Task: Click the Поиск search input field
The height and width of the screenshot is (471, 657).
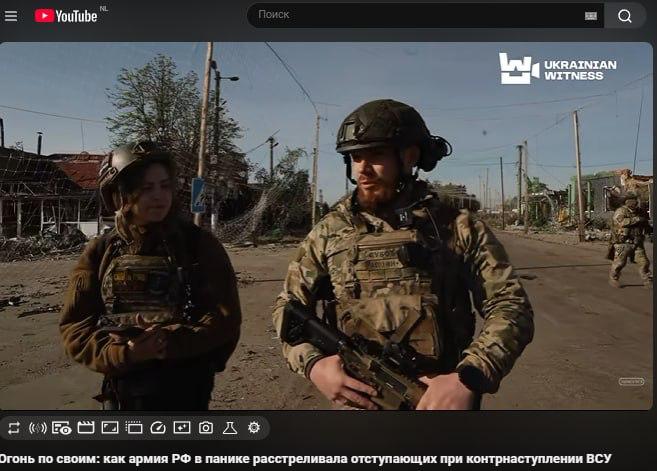Action: point(425,15)
